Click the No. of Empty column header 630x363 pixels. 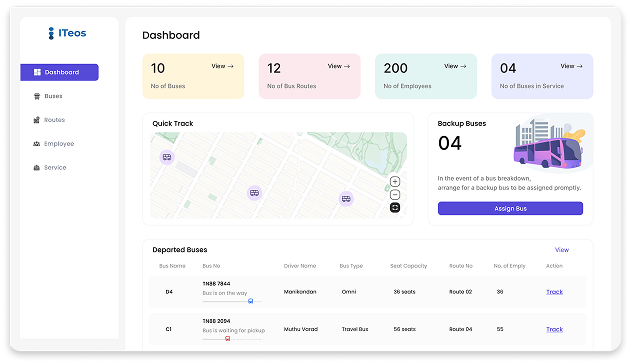point(509,266)
